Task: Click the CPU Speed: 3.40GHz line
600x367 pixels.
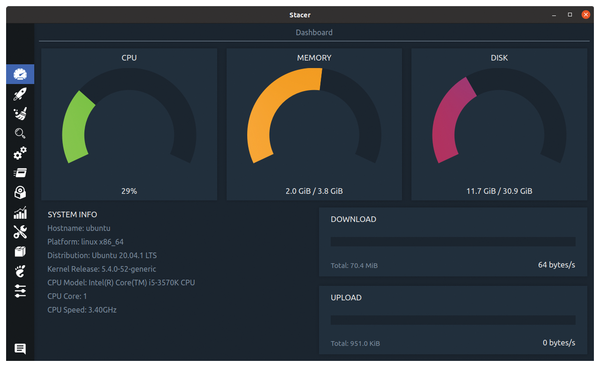Action: coord(82,310)
